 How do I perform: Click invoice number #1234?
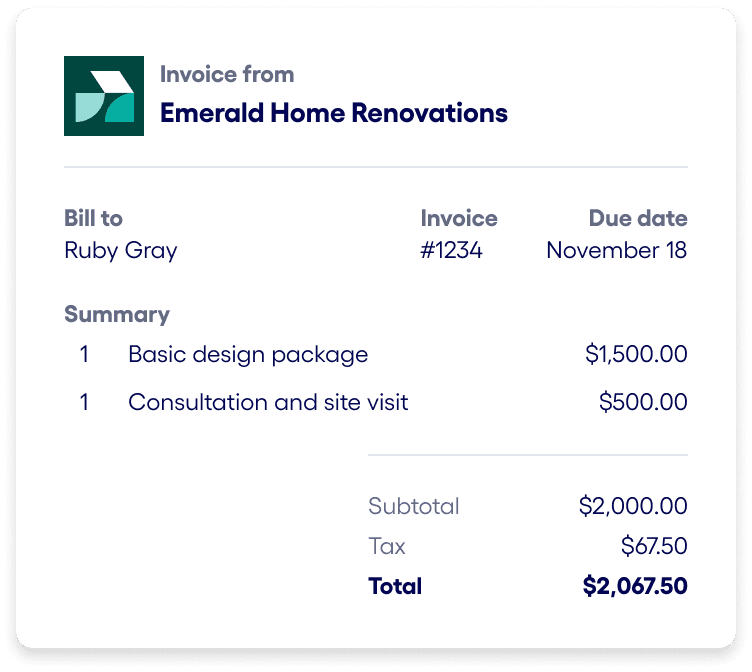(x=451, y=250)
